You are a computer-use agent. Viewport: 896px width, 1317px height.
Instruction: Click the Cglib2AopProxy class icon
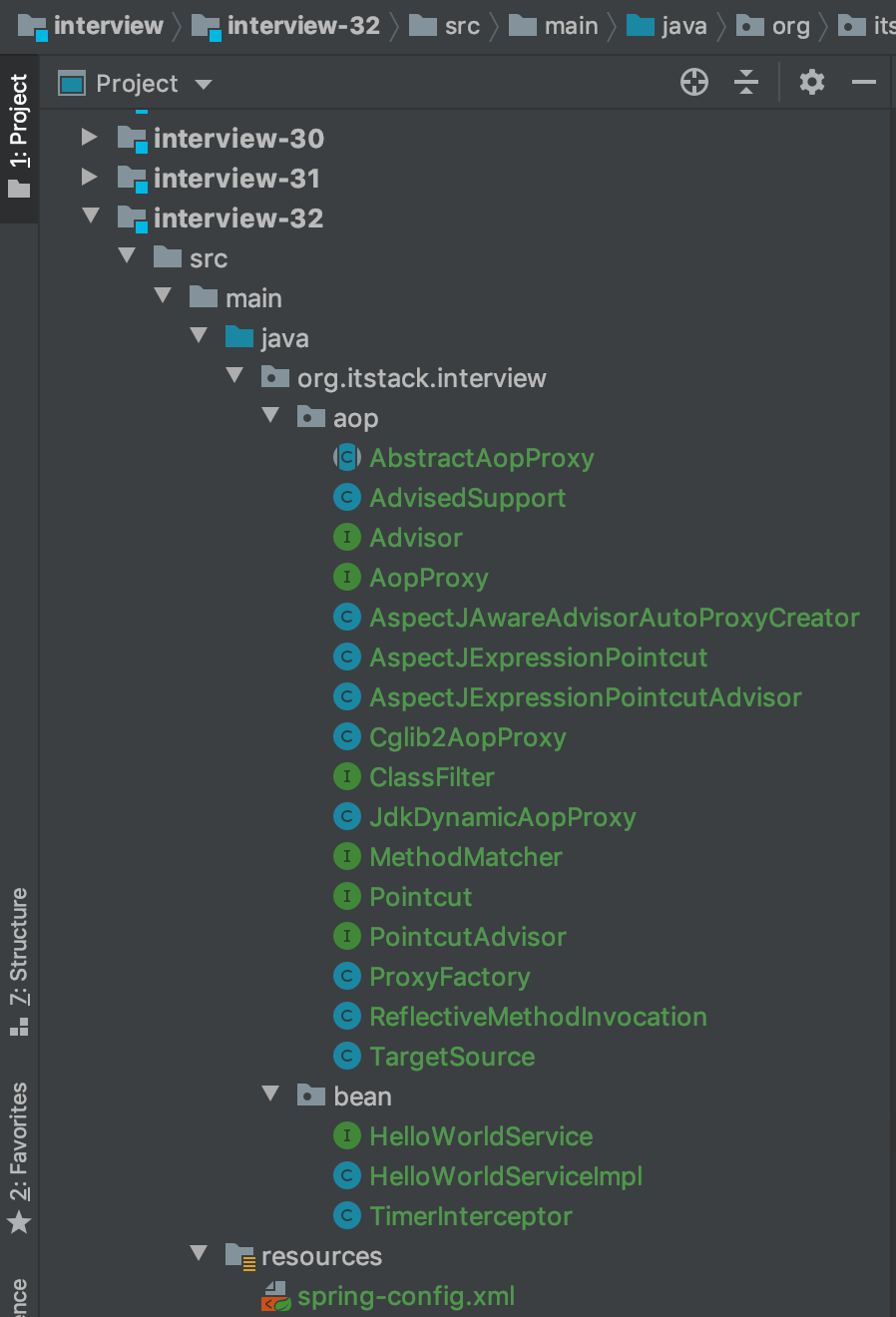(x=346, y=737)
